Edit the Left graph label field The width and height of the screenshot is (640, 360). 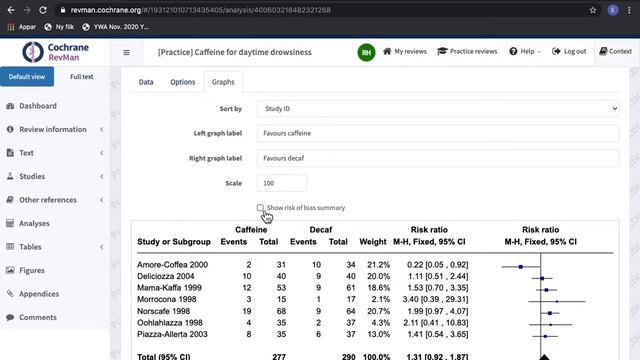[x=438, y=133]
